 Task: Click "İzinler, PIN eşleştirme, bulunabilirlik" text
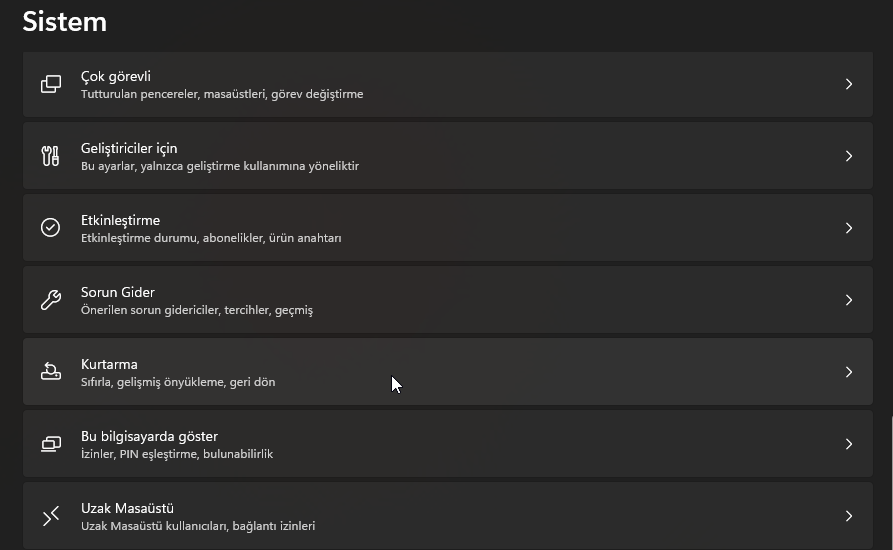pos(177,454)
